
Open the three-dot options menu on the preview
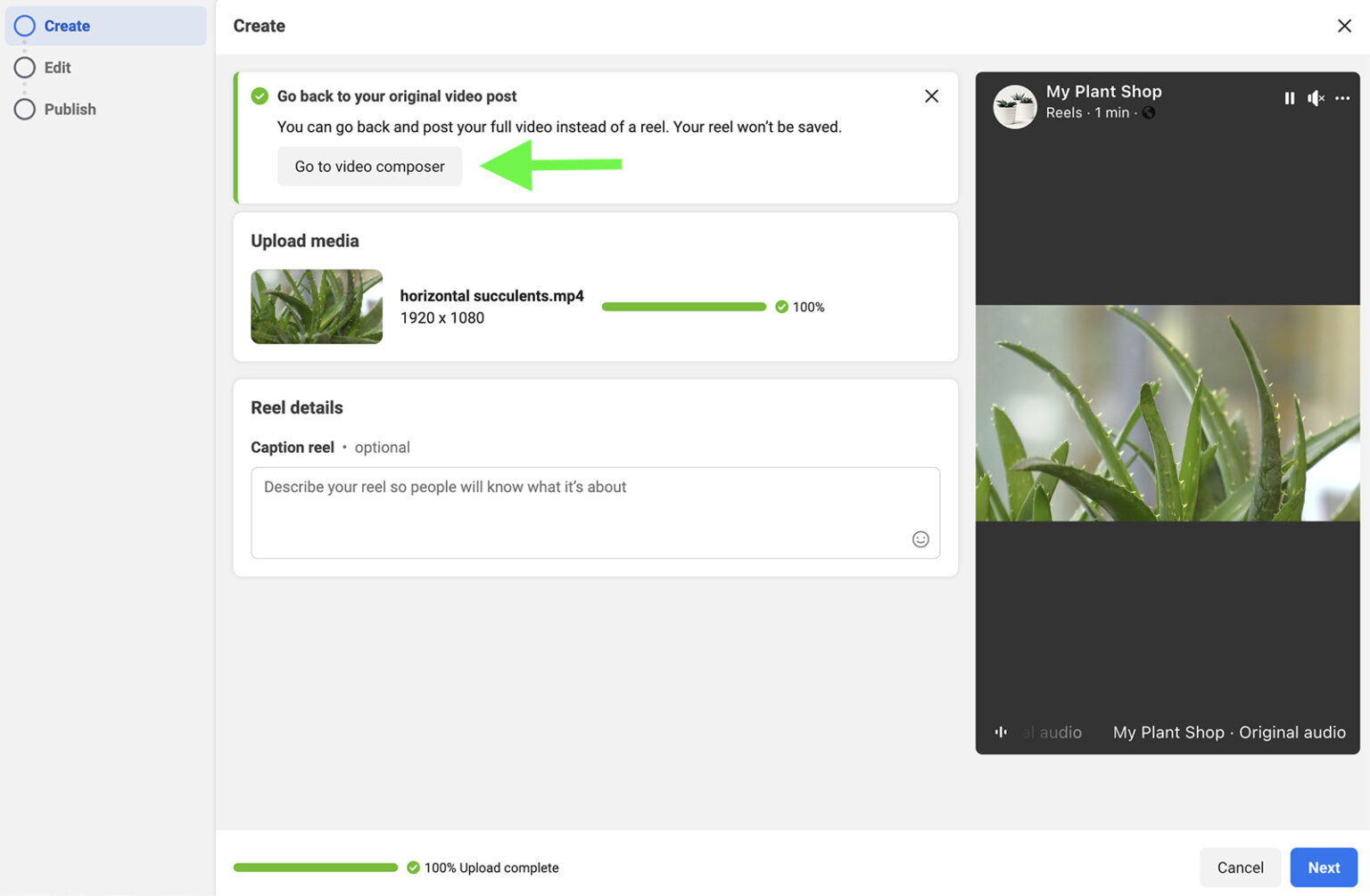(1343, 98)
